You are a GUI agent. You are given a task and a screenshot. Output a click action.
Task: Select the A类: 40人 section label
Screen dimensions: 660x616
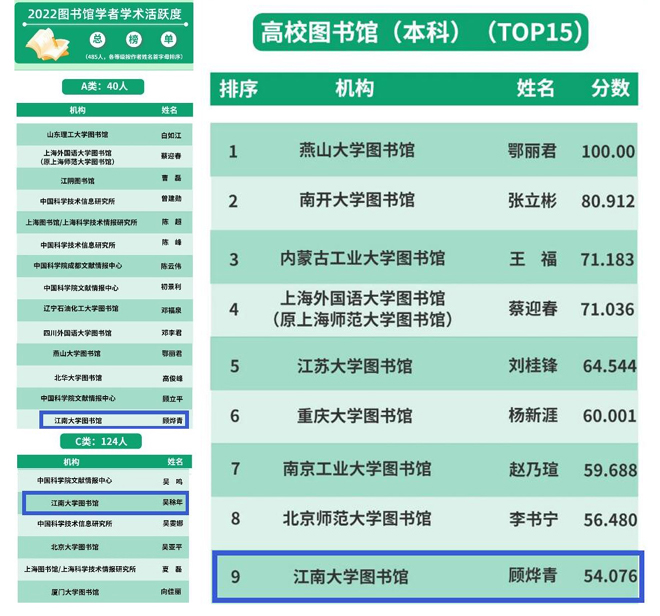(x=104, y=87)
